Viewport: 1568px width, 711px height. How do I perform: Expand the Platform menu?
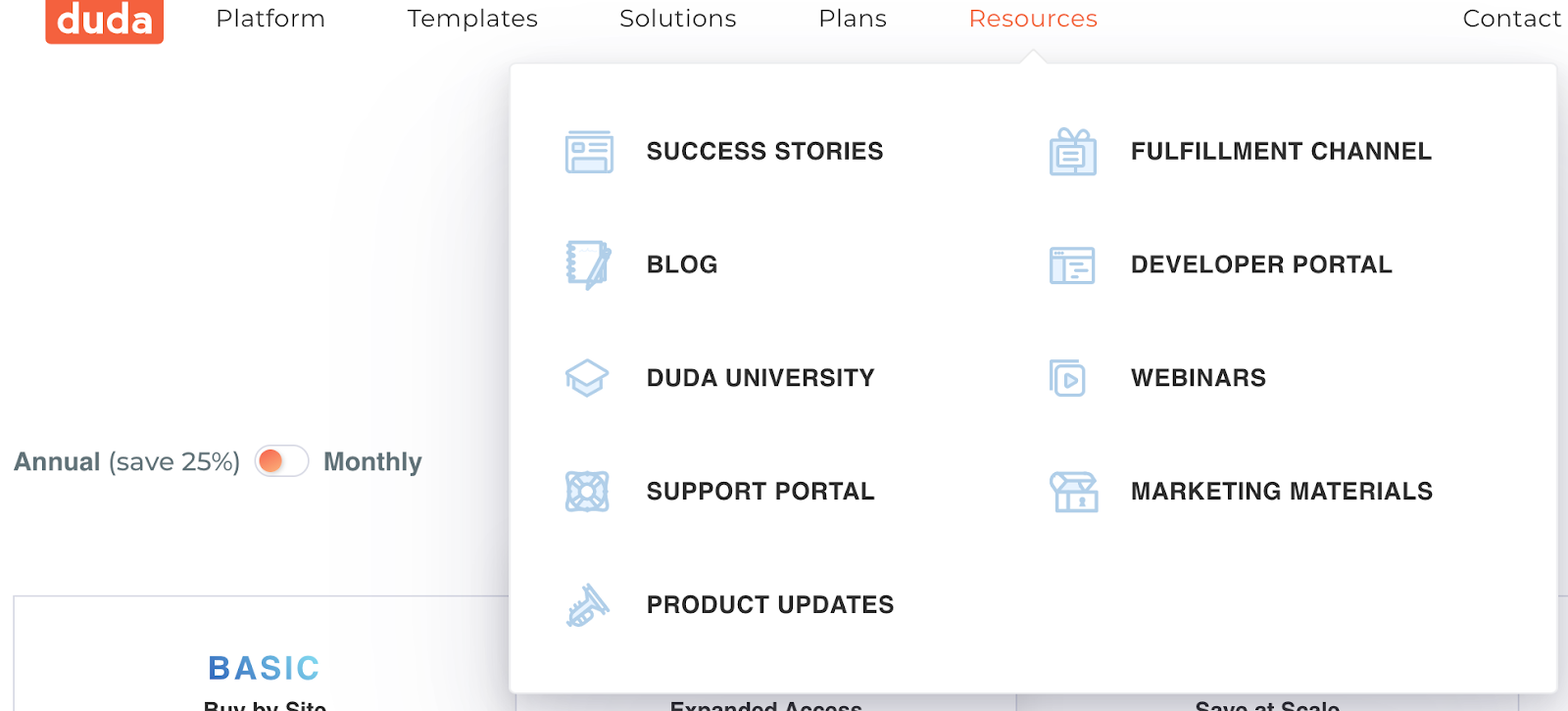(x=270, y=19)
